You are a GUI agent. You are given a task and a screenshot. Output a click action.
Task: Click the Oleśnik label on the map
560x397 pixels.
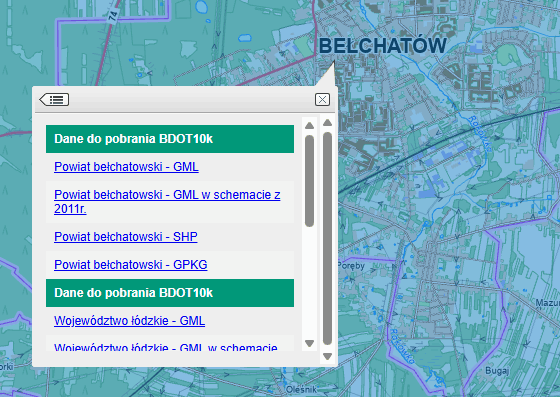301,390
